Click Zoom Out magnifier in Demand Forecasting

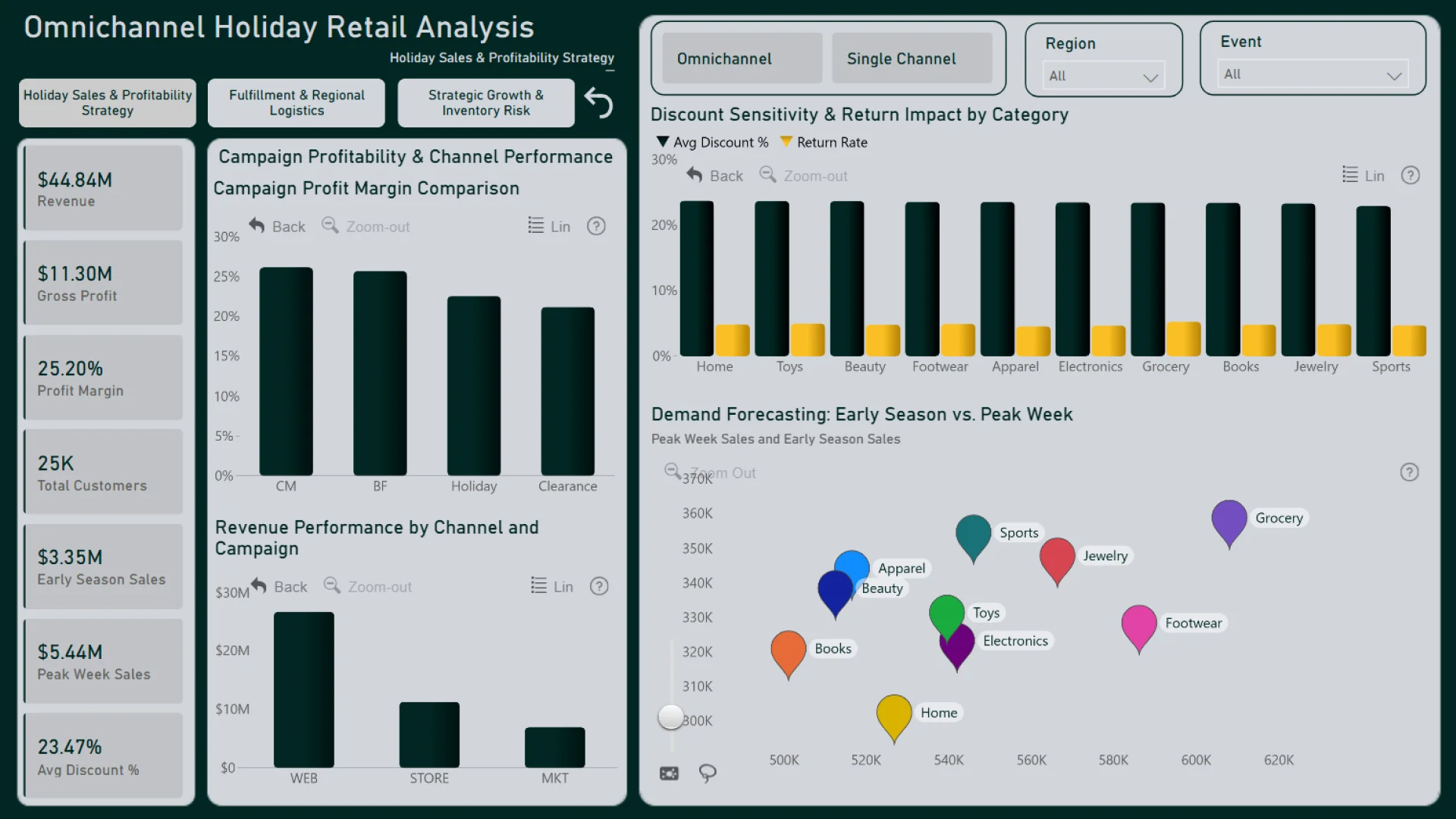click(x=673, y=472)
